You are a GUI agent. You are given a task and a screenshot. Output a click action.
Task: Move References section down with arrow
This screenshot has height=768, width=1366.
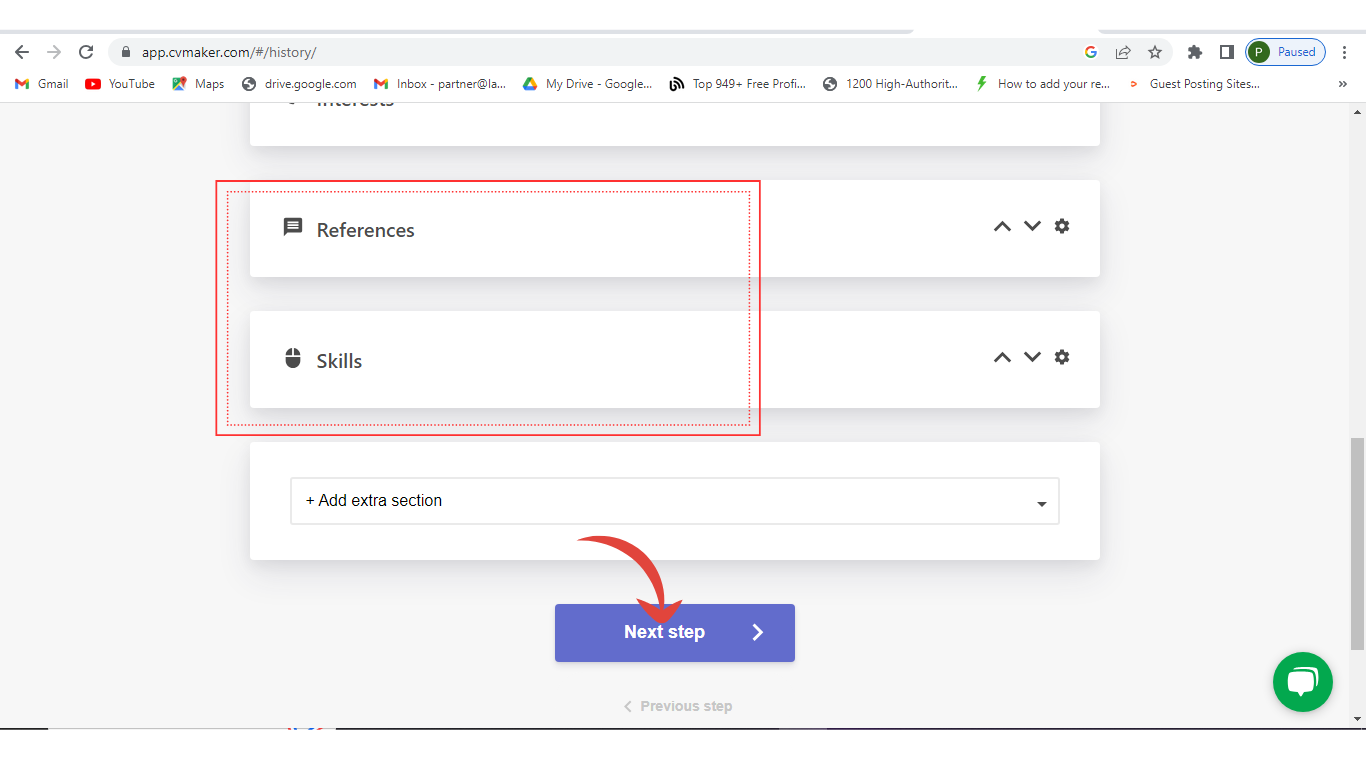coord(1032,226)
